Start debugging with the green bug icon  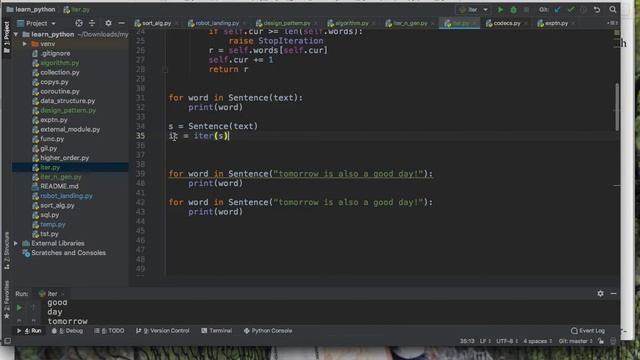(x=513, y=9)
